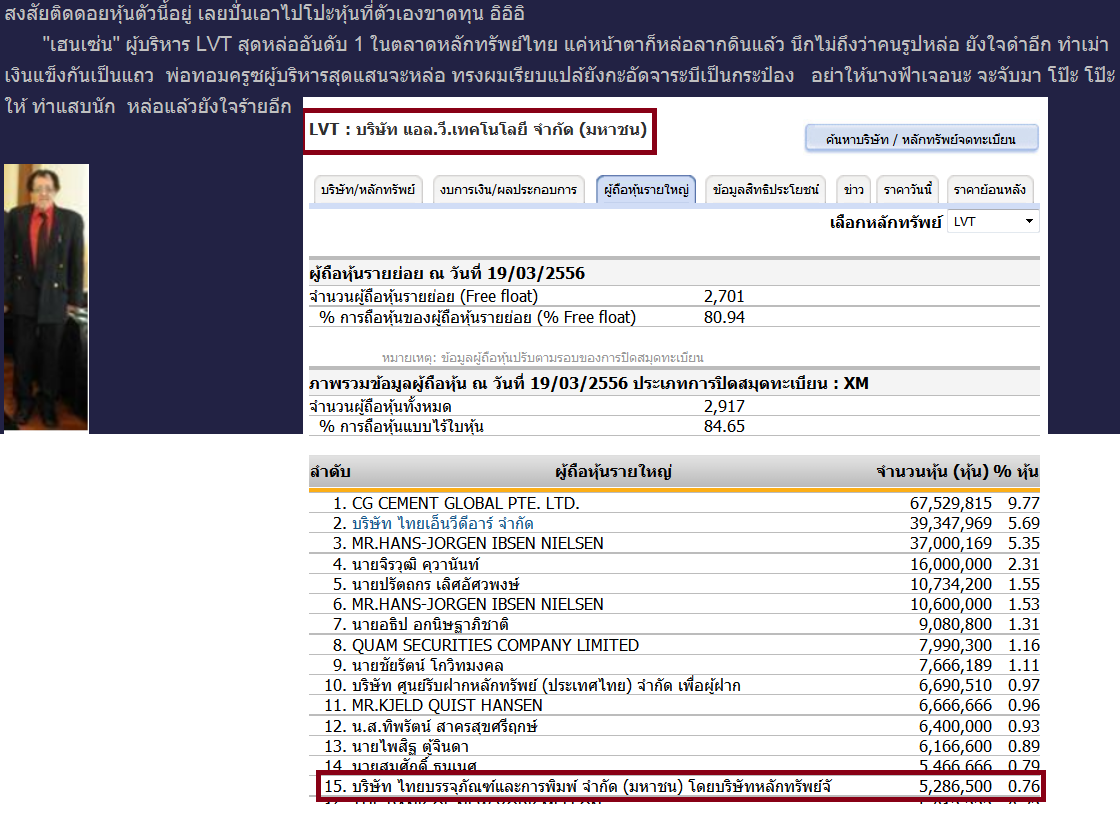Image resolution: width=1120 pixels, height=814 pixels.
Task: Select shareholder นายชัยรัตน์ โกวิทมงคล
Action: tap(427, 665)
